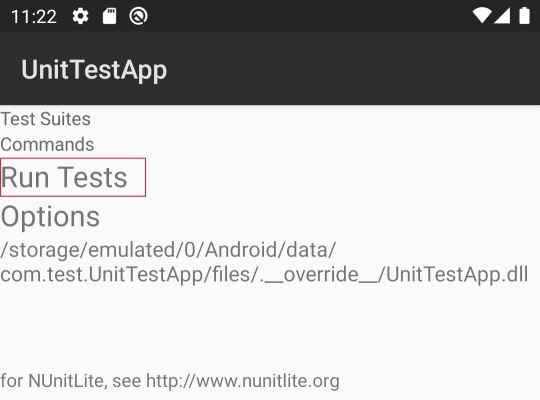Select the Commands section header
The width and height of the screenshot is (540, 400).
pos(47,144)
